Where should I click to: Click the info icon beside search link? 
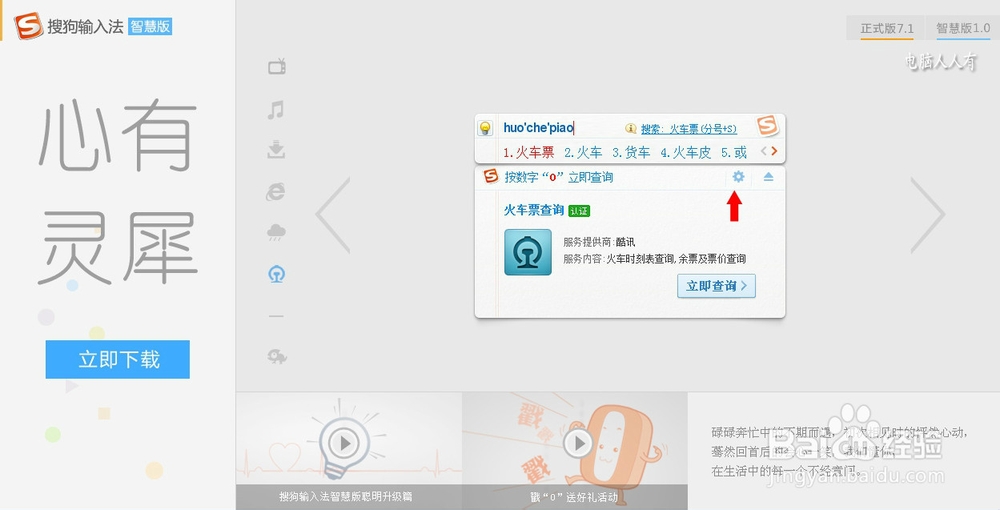tap(631, 129)
